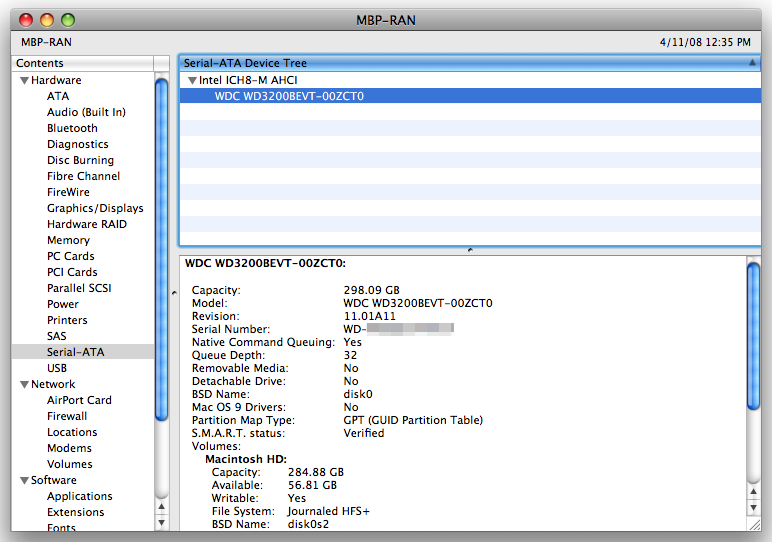
Task: Click the sidebar vertical splitter handle
Action: click(x=174, y=293)
